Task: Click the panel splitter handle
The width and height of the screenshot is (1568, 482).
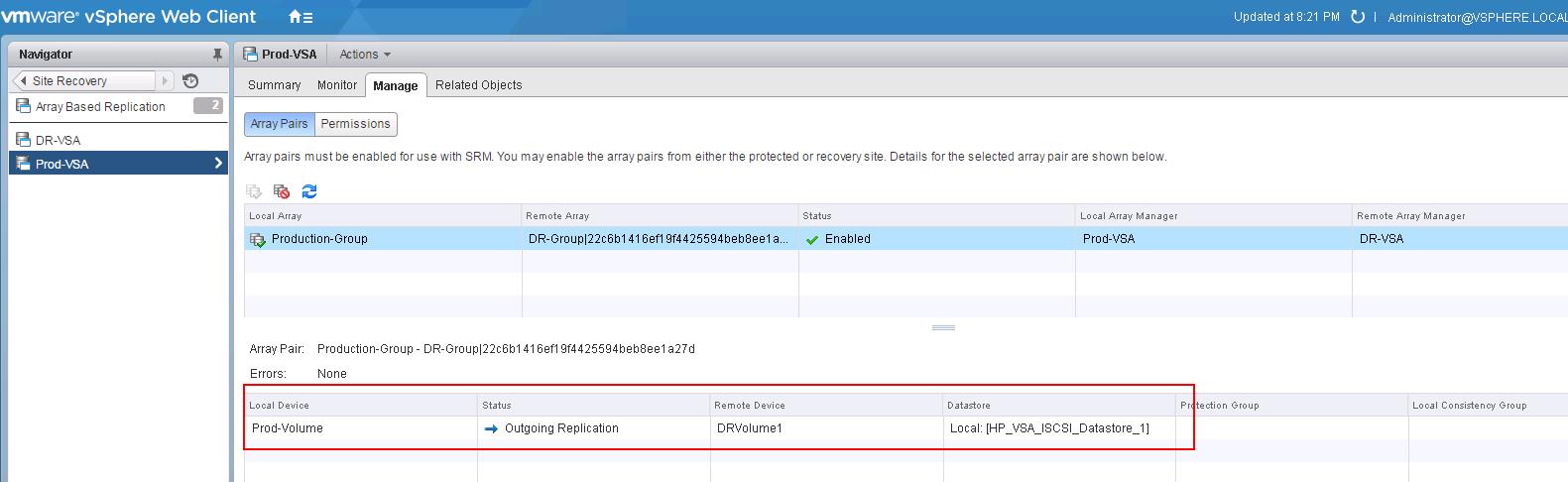Action: tap(943, 327)
